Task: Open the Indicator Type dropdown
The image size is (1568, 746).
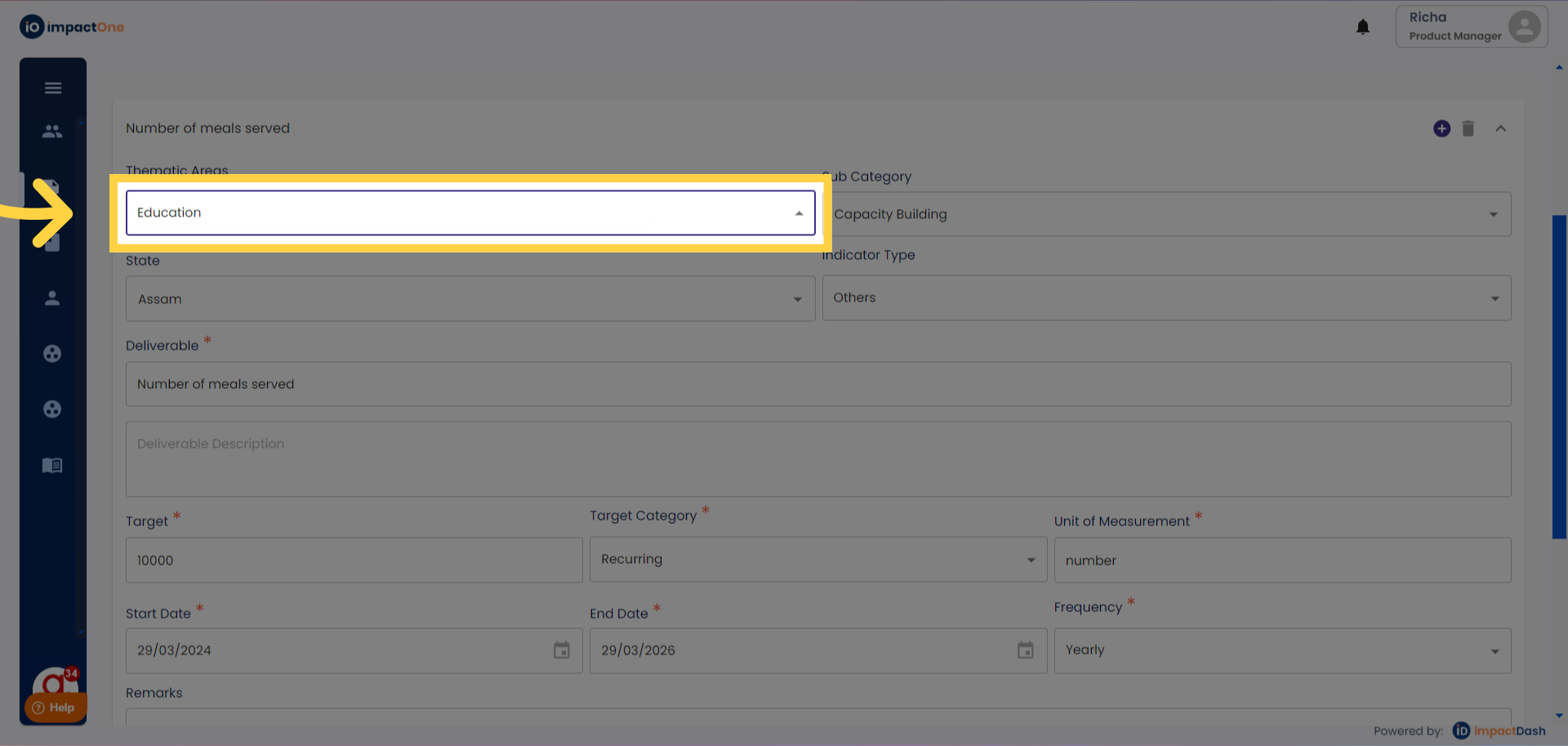Action: click(1166, 298)
